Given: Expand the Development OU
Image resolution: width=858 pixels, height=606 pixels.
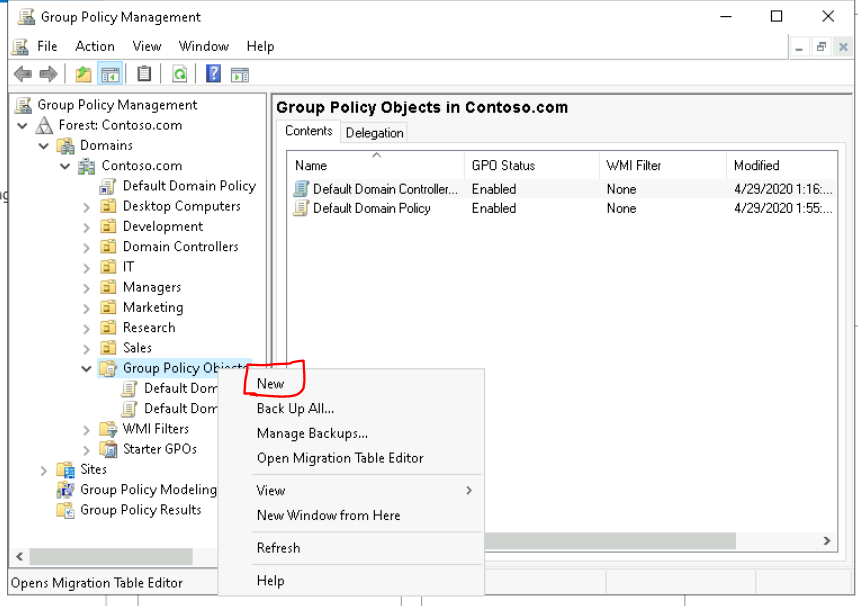Looking at the screenshot, I should 86,228.
